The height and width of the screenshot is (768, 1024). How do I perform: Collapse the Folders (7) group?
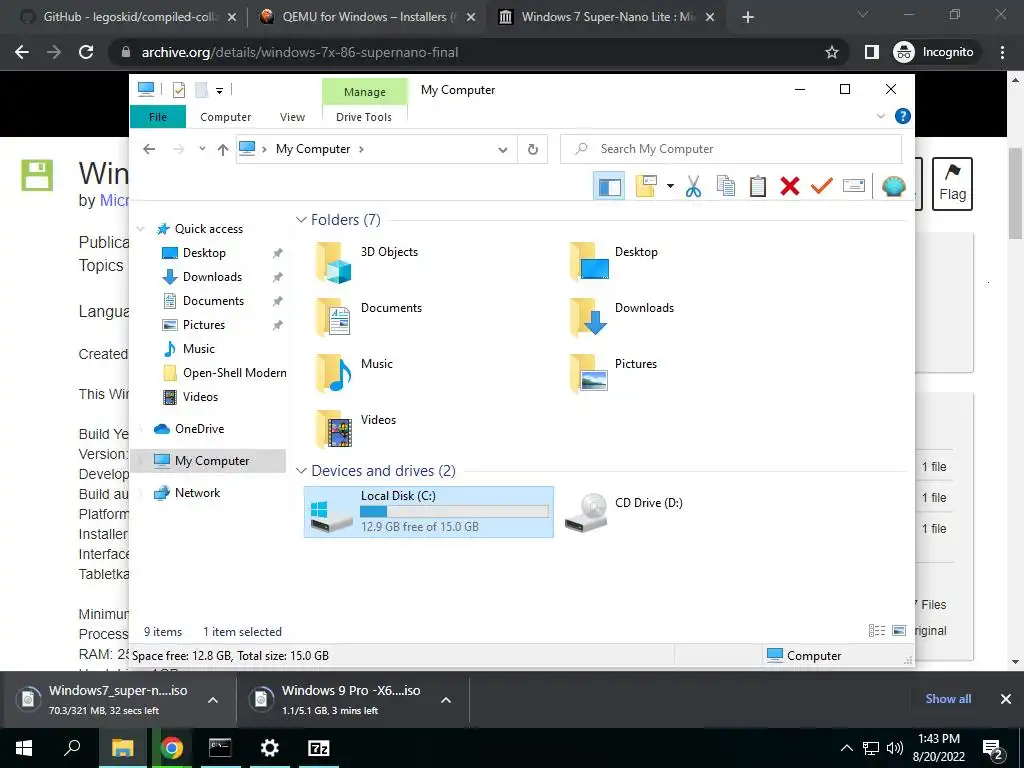pos(301,220)
